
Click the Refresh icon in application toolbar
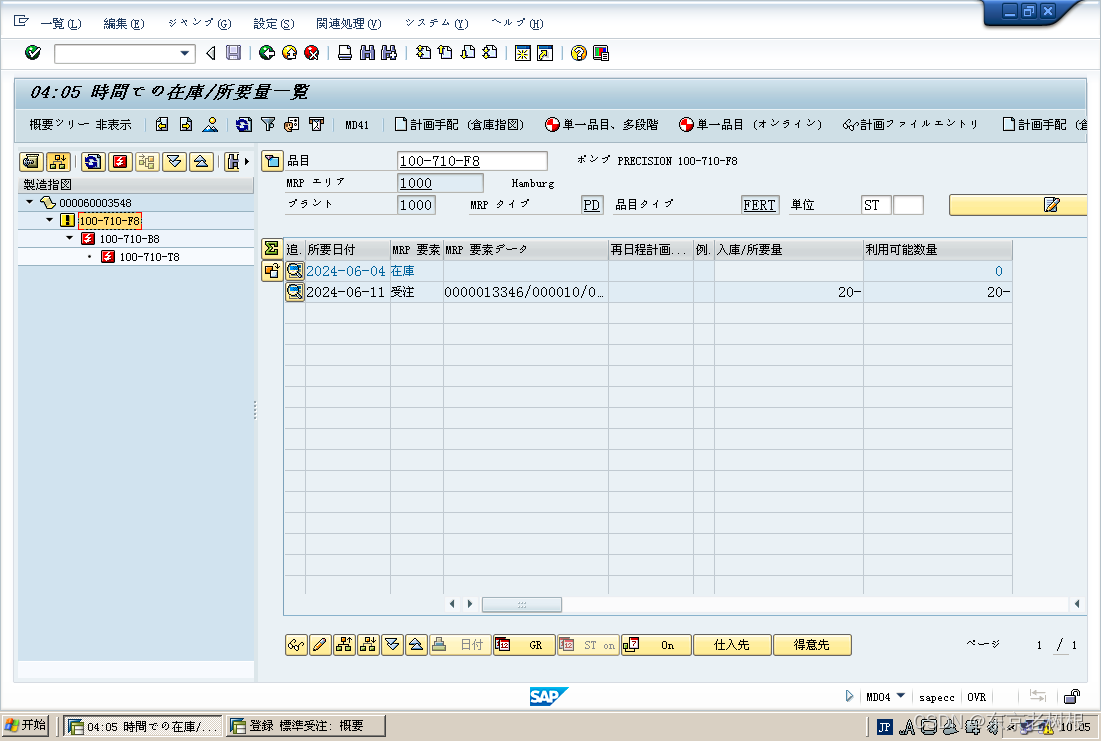pyautogui.click(x=244, y=124)
